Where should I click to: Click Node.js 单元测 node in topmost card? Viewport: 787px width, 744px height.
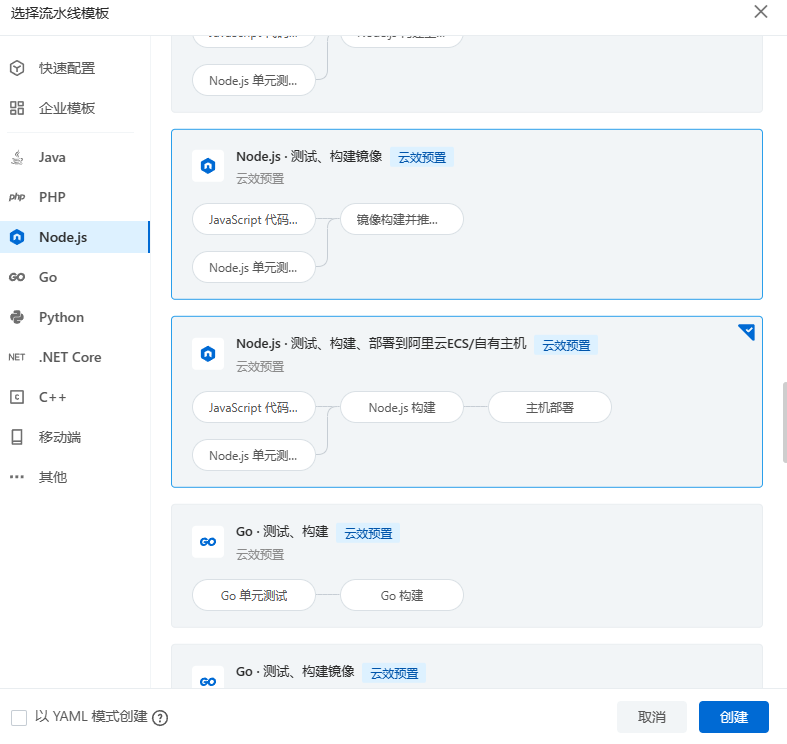coord(253,80)
